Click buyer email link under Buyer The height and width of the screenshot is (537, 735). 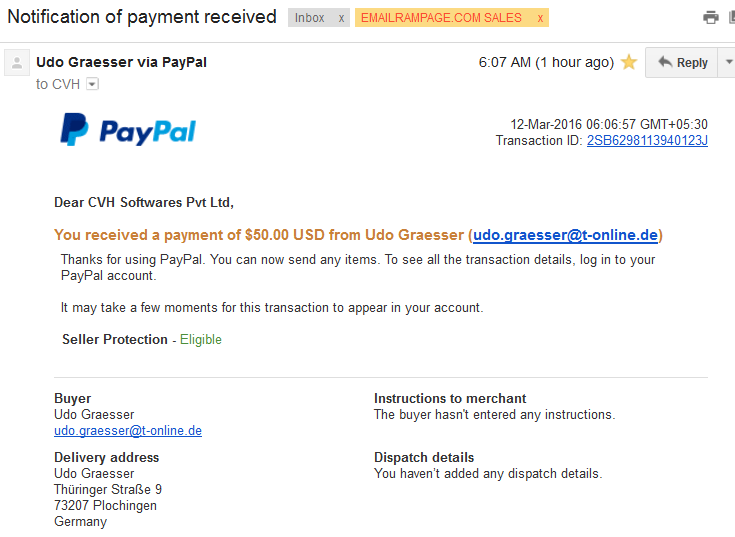coord(128,431)
